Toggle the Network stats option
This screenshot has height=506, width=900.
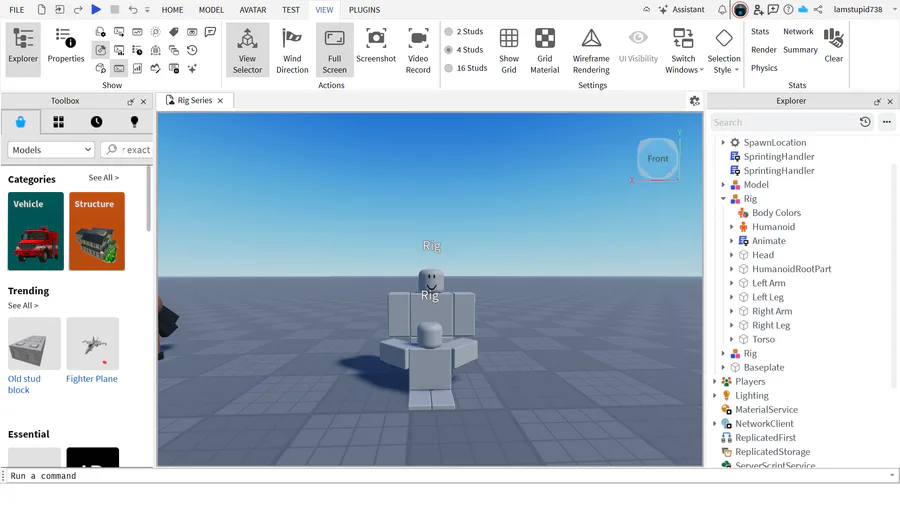[798, 32]
